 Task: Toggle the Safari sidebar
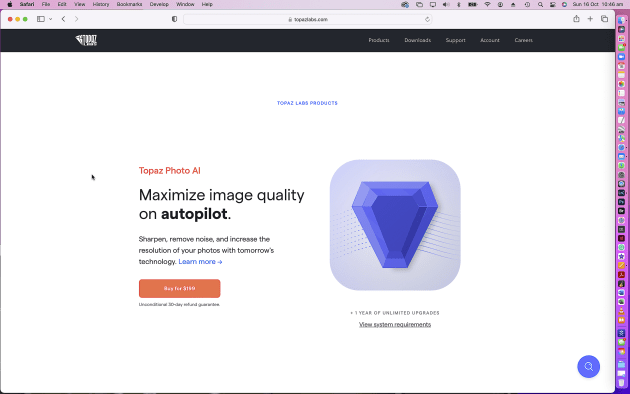(x=41, y=19)
